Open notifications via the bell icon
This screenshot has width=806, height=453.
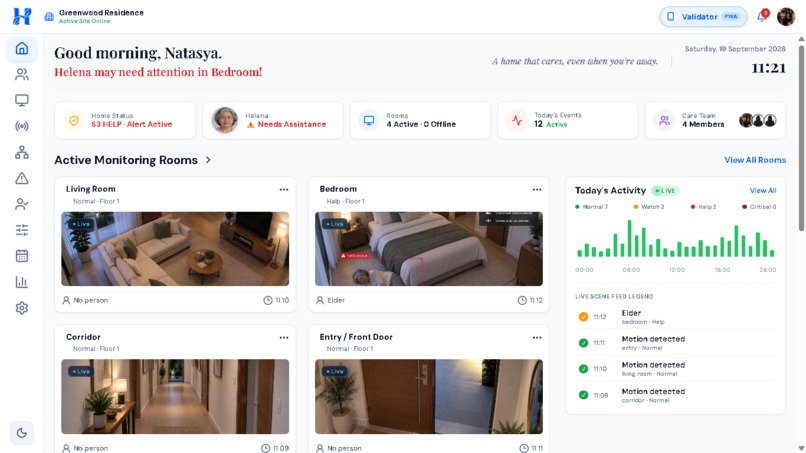click(762, 16)
